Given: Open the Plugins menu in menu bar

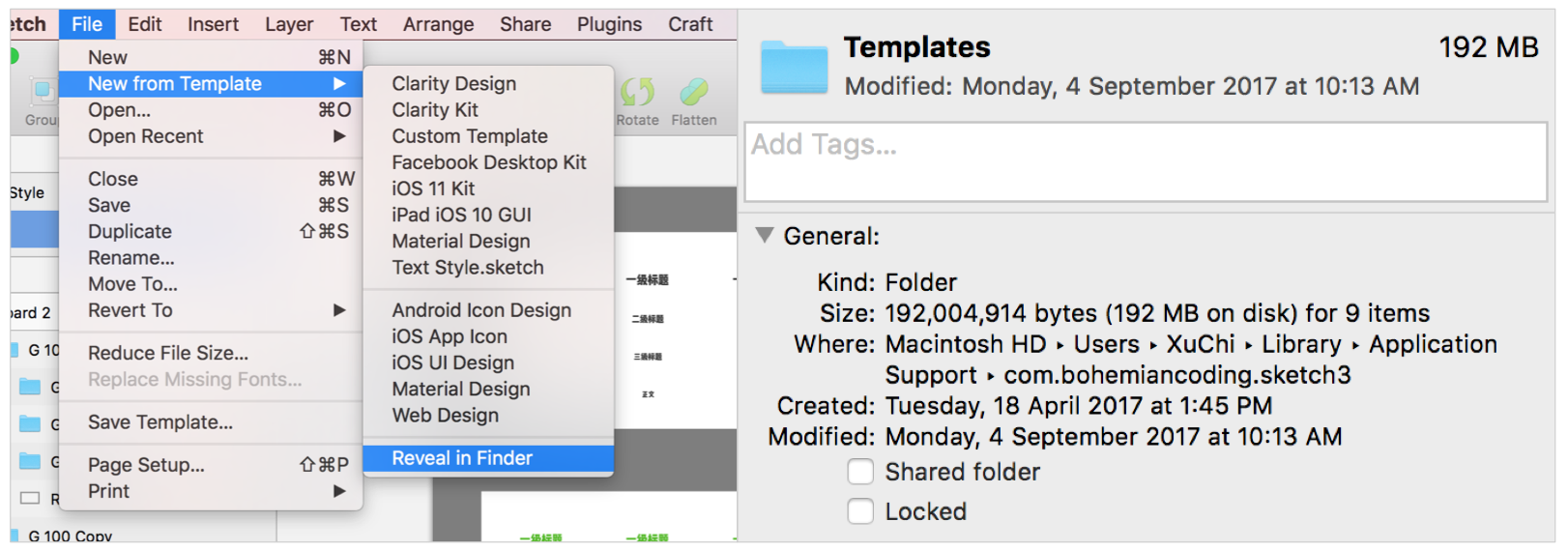Looking at the screenshot, I should click(x=609, y=24).
